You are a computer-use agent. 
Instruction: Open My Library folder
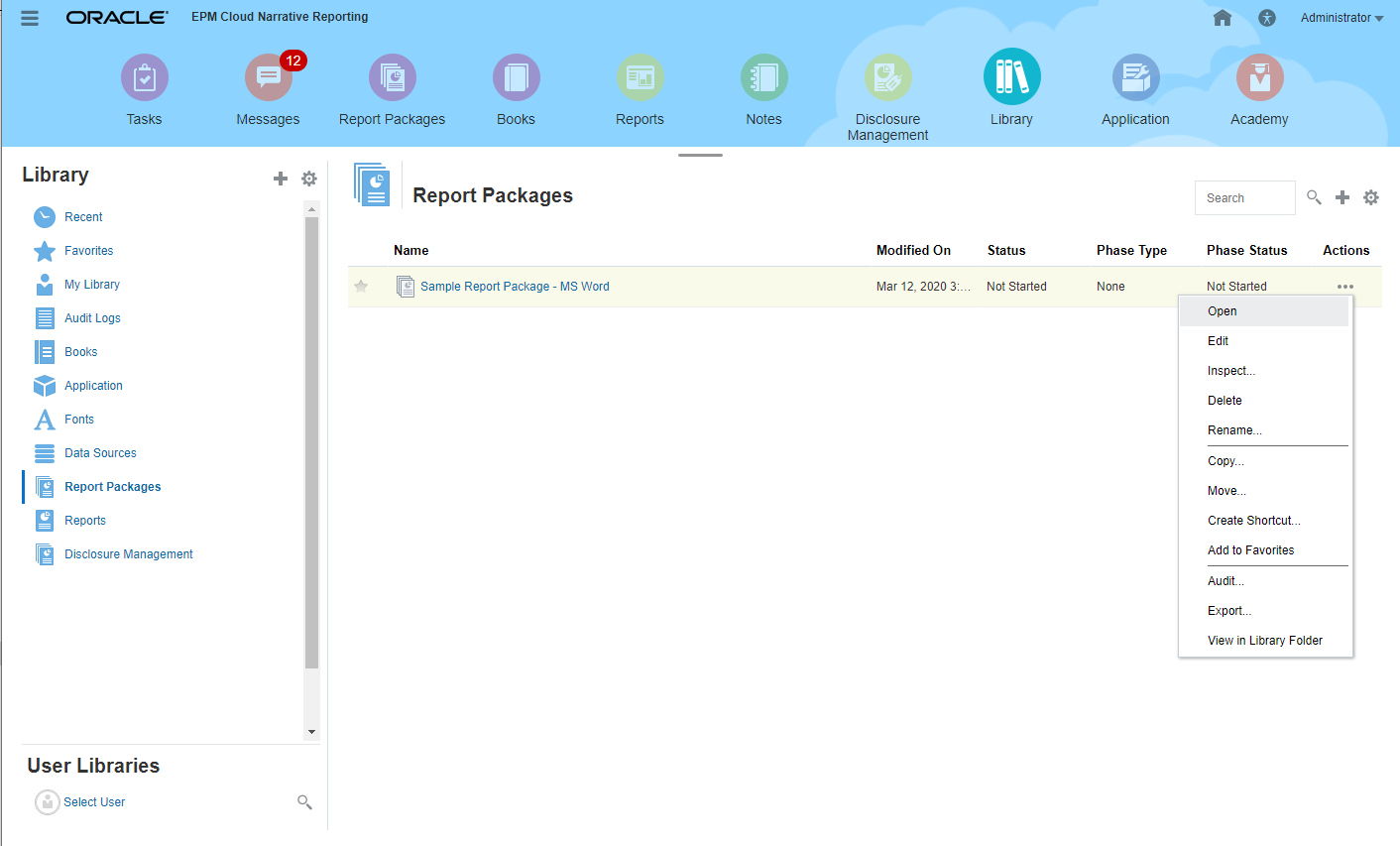92,285
